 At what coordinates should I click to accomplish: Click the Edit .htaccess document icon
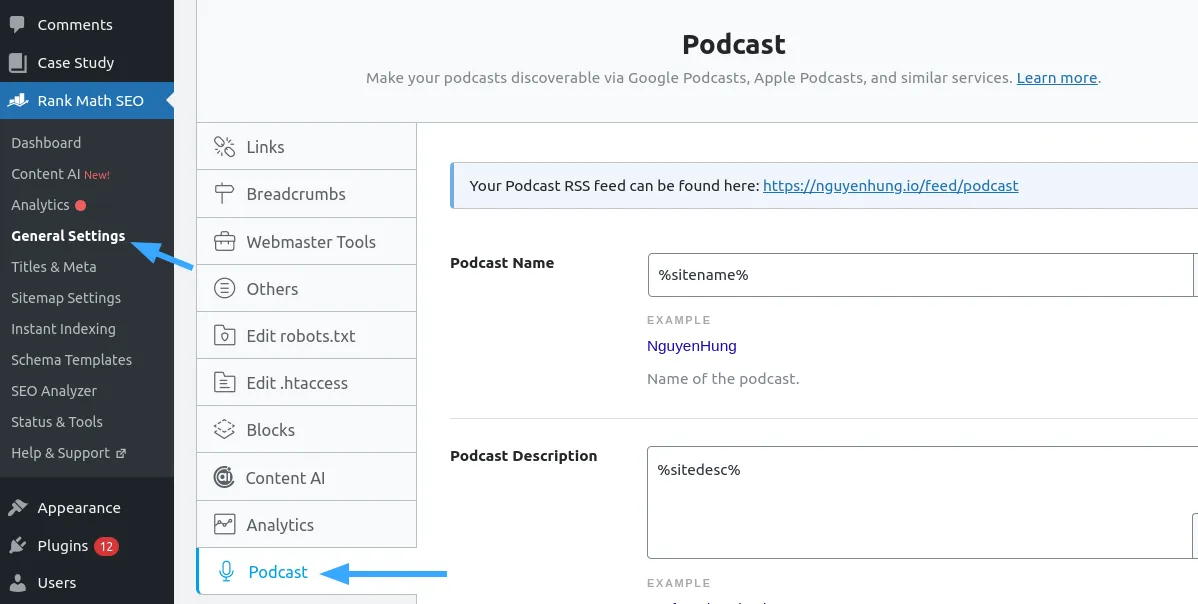tap(224, 383)
